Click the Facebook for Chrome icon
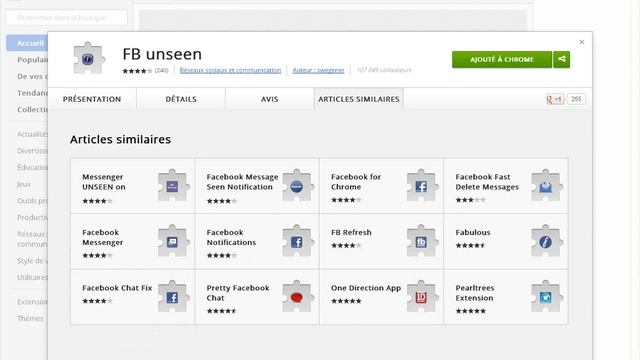The image size is (640, 360). tap(422, 186)
